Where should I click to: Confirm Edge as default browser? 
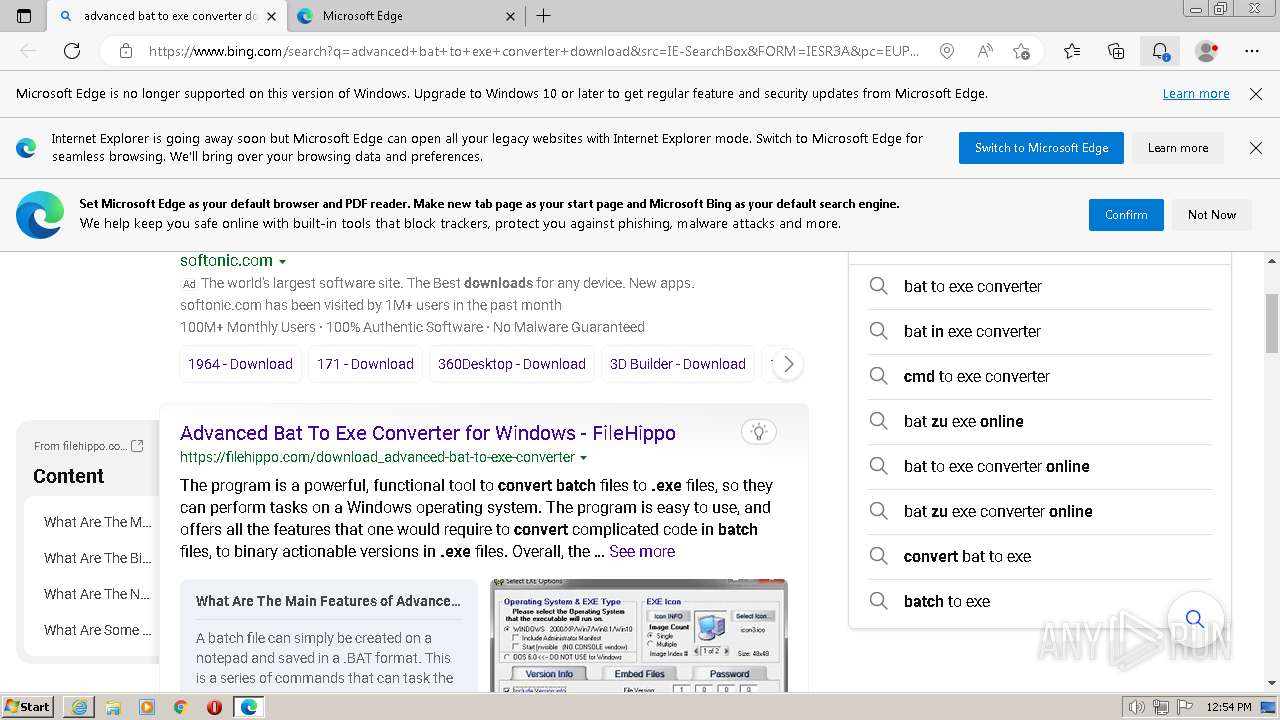pyautogui.click(x=1126, y=215)
